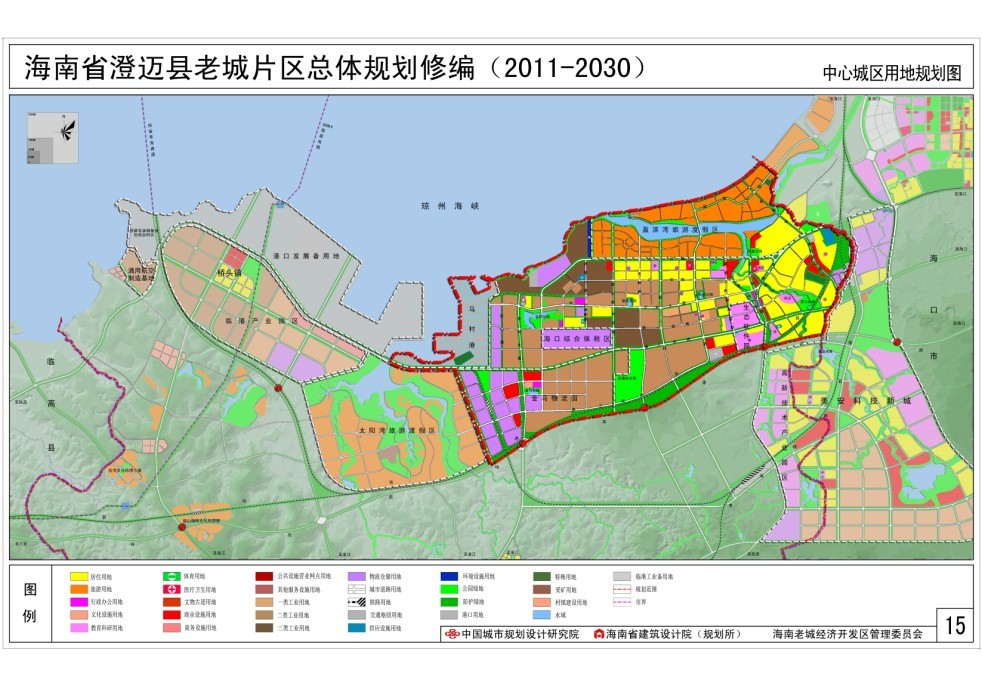Click the 城市道路用地 road legend symbol
982x678 pixels.
pyautogui.click(x=357, y=590)
